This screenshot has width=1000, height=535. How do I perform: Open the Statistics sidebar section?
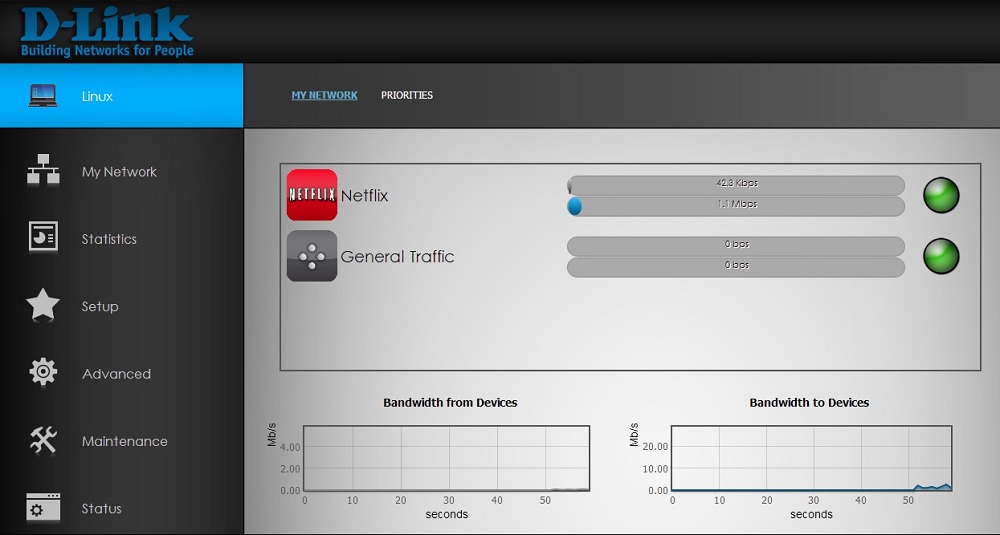pyautogui.click(x=121, y=239)
